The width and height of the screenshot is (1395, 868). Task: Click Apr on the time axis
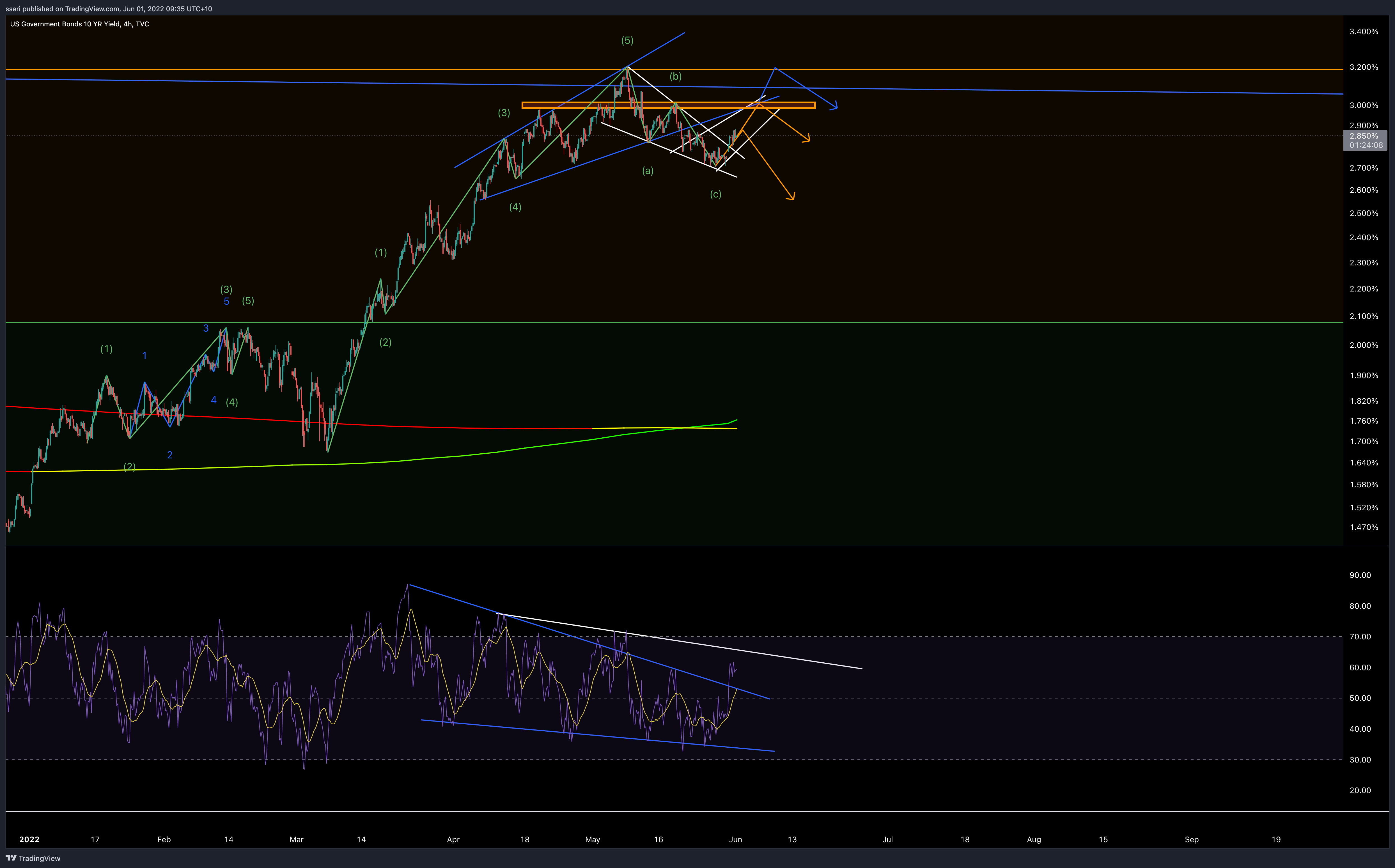pyautogui.click(x=453, y=839)
